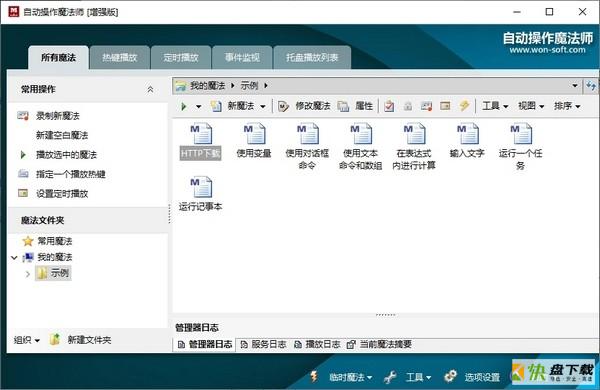Click the gear icon beside 选项设置
The width and height of the screenshot is (600, 390).
coord(450,377)
